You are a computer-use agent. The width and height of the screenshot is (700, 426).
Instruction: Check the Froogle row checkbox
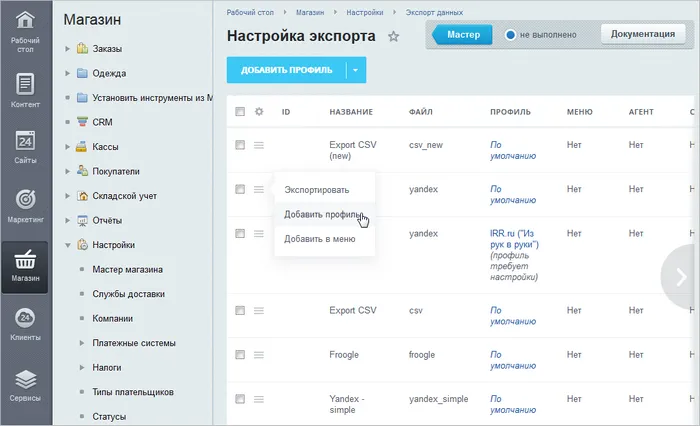[240, 355]
